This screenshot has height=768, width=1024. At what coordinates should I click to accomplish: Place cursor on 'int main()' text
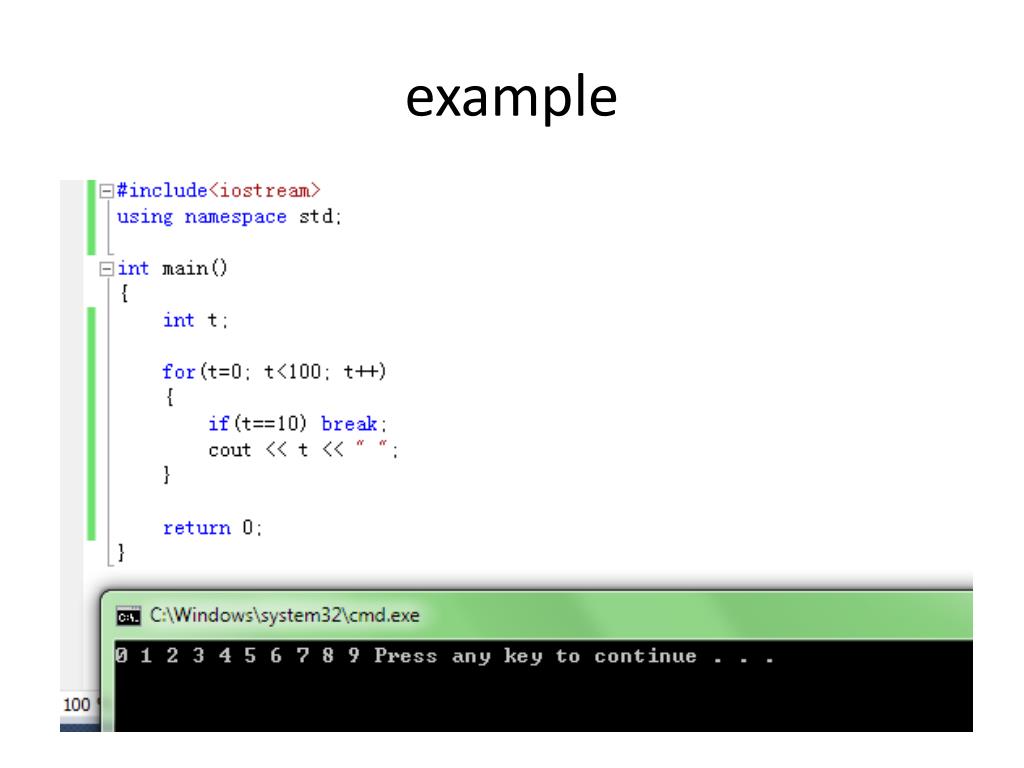(x=172, y=268)
